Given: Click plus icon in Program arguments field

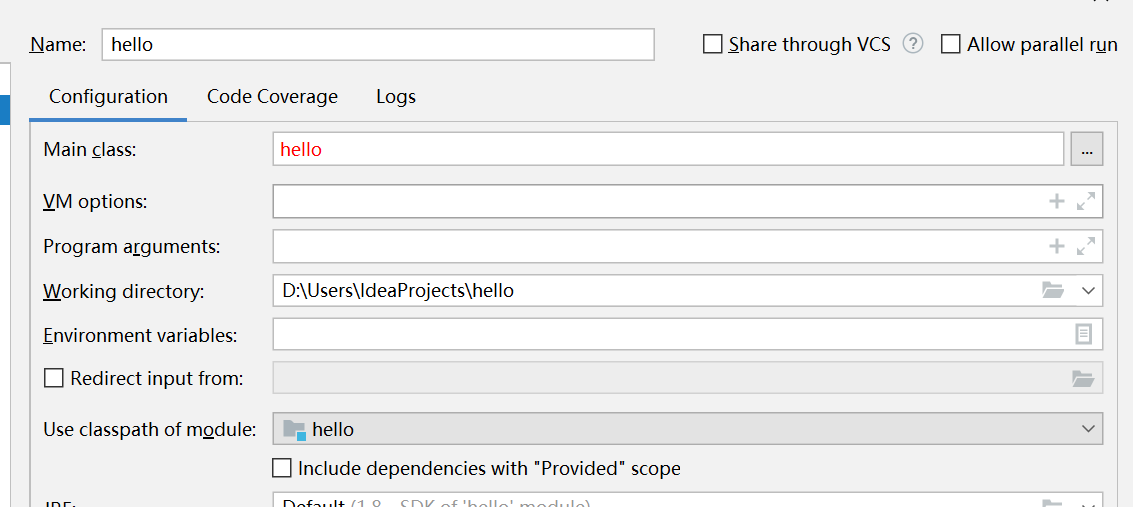Looking at the screenshot, I should coord(1056,247).
